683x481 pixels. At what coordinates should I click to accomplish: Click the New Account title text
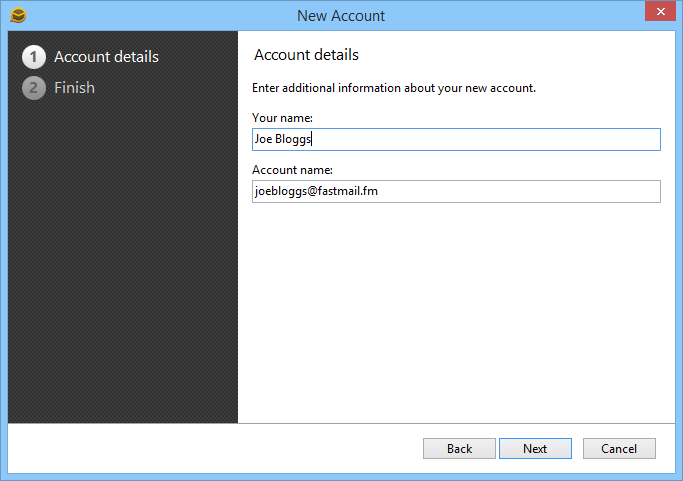[x=341, y=16]
